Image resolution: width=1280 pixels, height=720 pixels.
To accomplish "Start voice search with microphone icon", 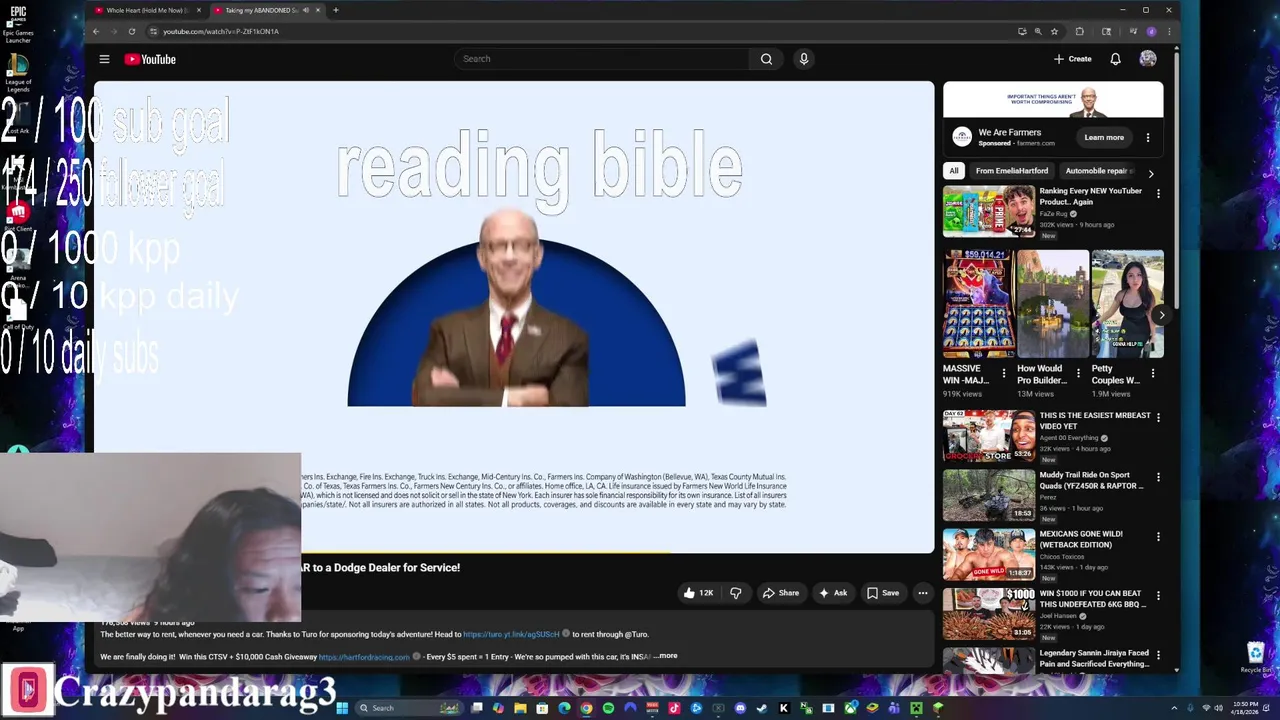I will coord(803,59).
